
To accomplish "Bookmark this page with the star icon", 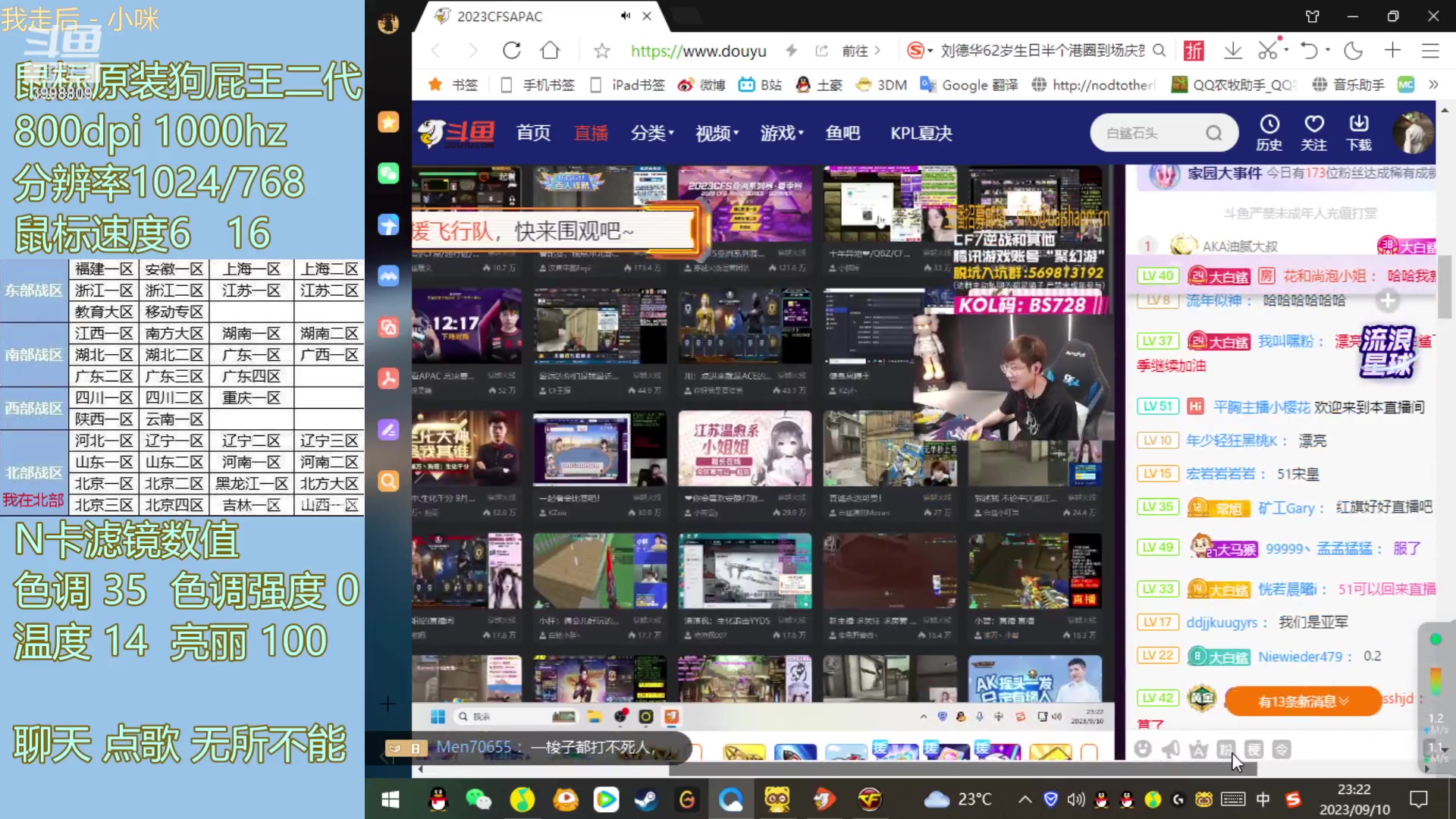I will (x=602, y=51).
